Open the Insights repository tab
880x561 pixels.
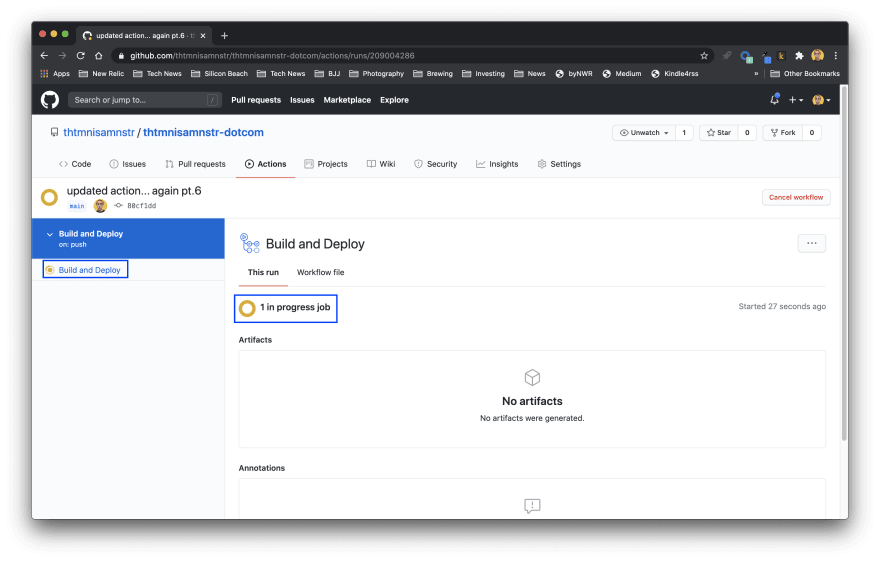(497, 164)
